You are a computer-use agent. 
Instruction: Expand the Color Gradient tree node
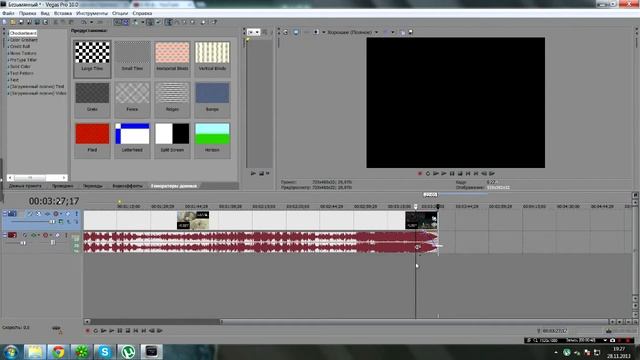(8, 40)
